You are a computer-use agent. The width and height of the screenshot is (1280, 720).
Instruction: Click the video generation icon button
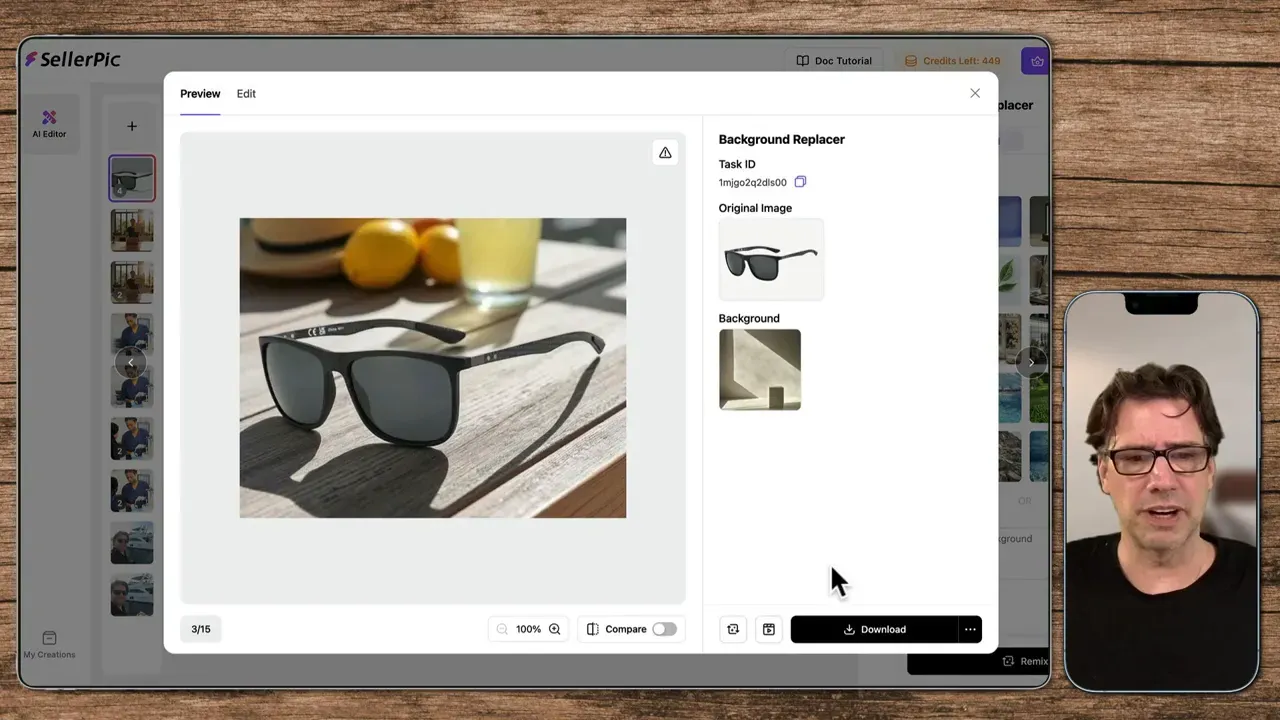768,629
